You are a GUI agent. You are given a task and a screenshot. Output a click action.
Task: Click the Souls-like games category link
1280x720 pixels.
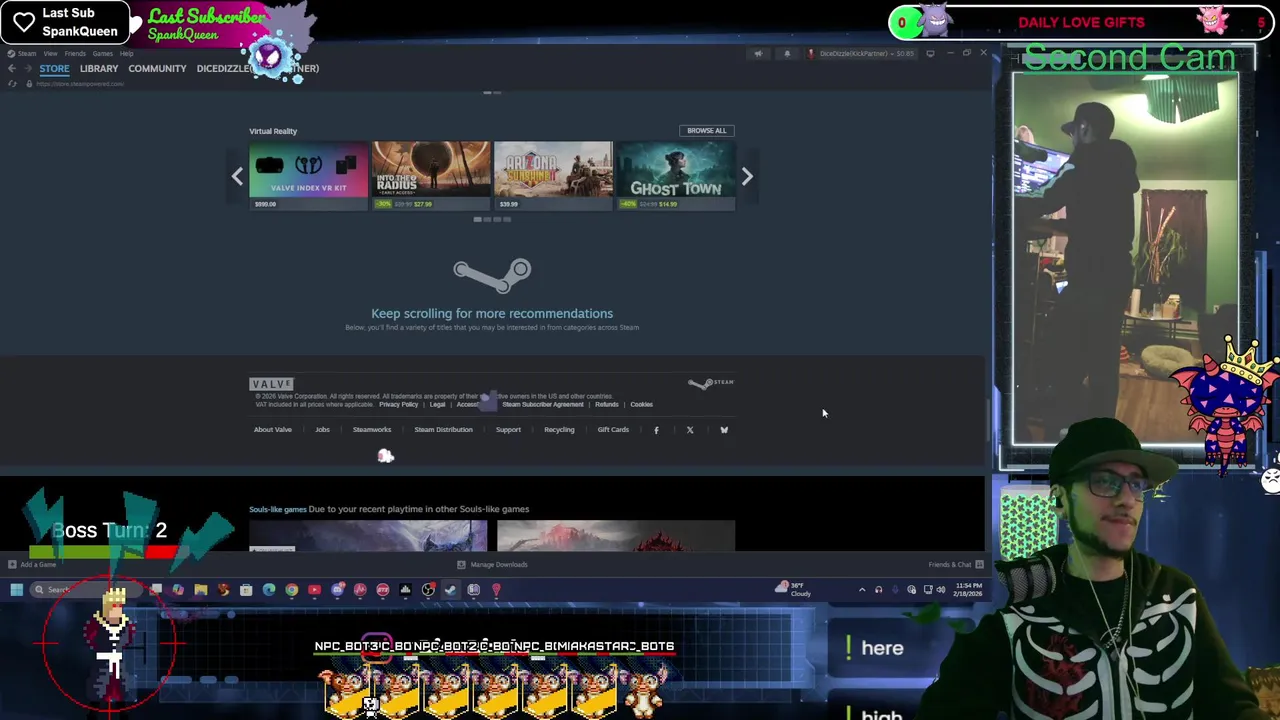pyautogui.click(x=278, y=509)
